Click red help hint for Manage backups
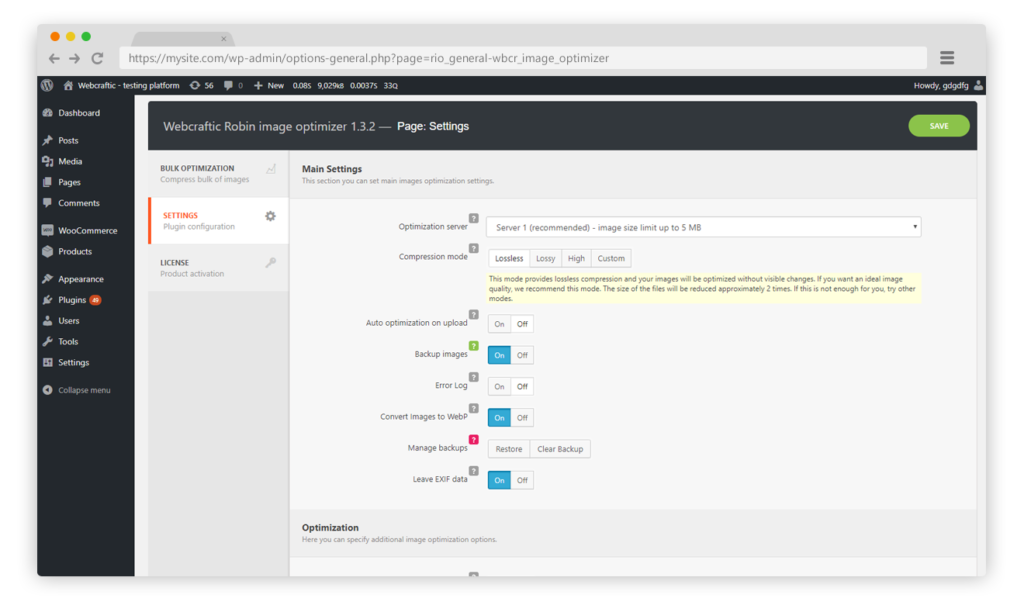The height and width of the screenshot is (605, 1024). point(473,440)
